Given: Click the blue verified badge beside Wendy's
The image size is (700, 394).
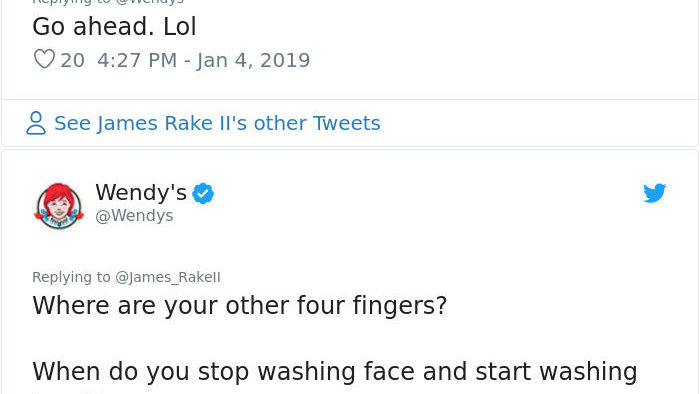Looking at the screenshot, I should tap(203, 193).
